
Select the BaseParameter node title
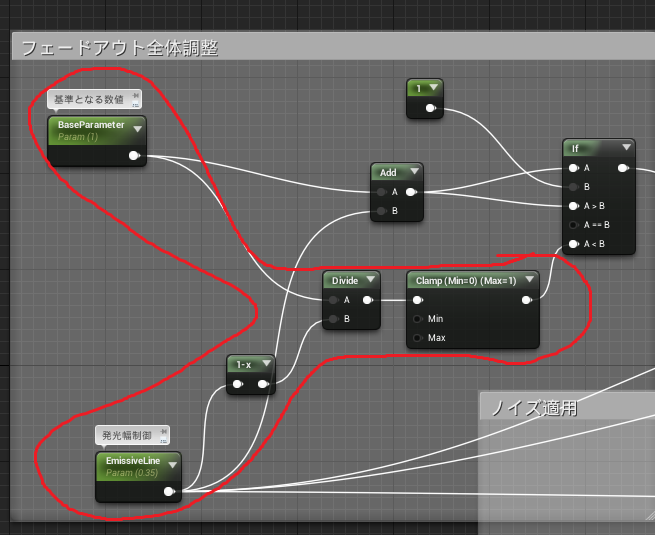point(91,125)
